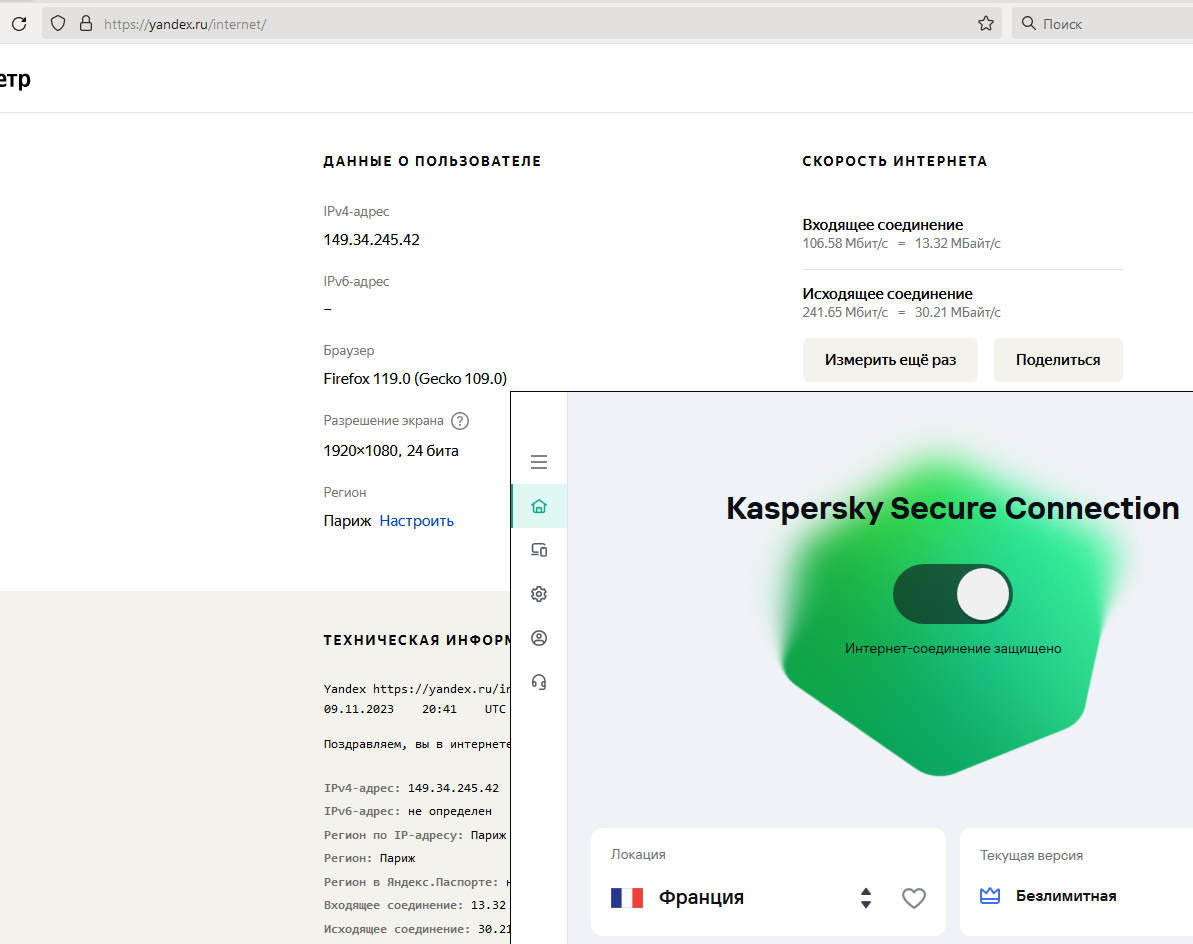The image size is (1193, 944).
Task: Click the region name Париж beside Настроить
Action: click(x=347, y=521)
